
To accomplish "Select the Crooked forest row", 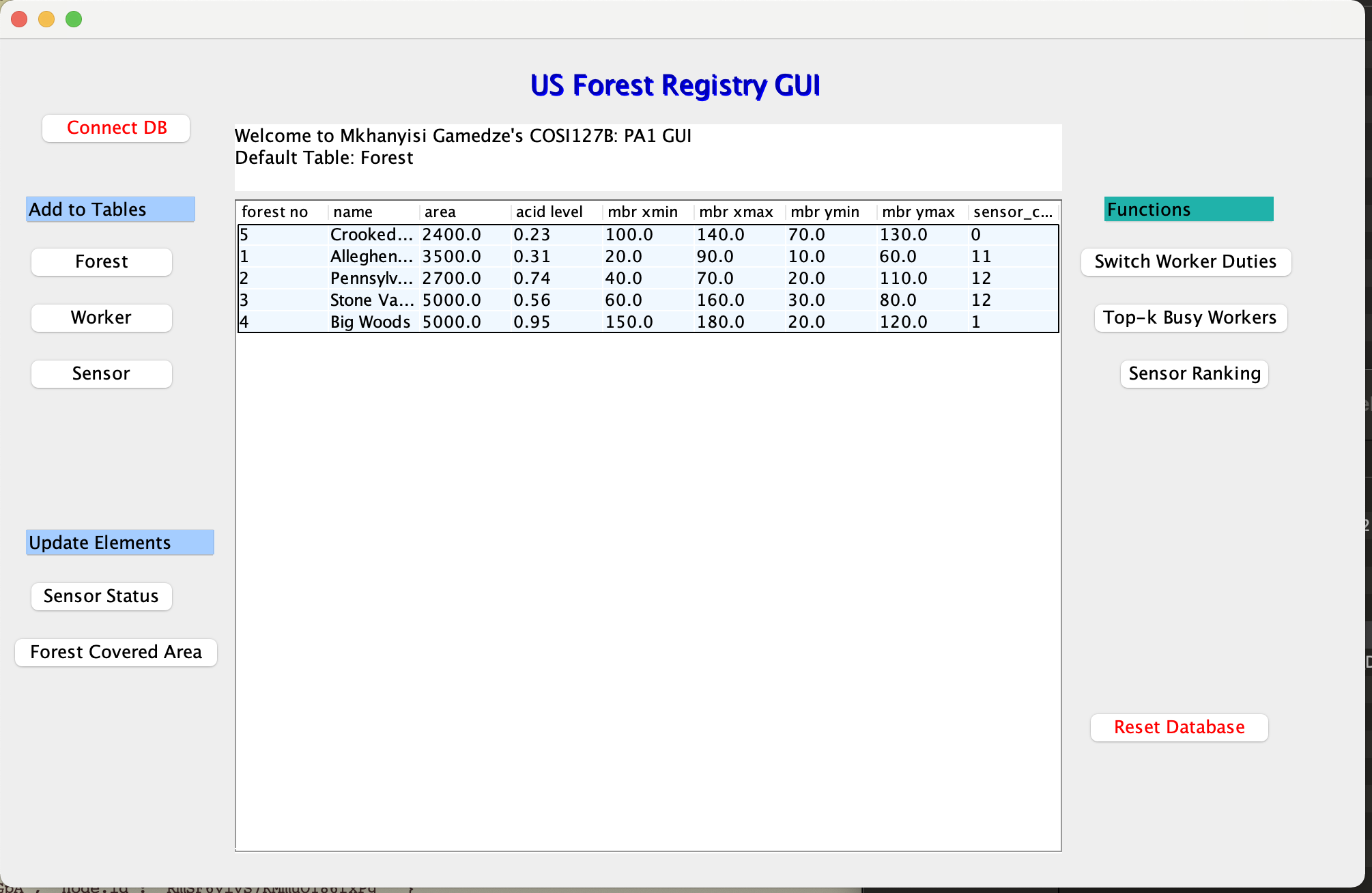I will [371, 235].
